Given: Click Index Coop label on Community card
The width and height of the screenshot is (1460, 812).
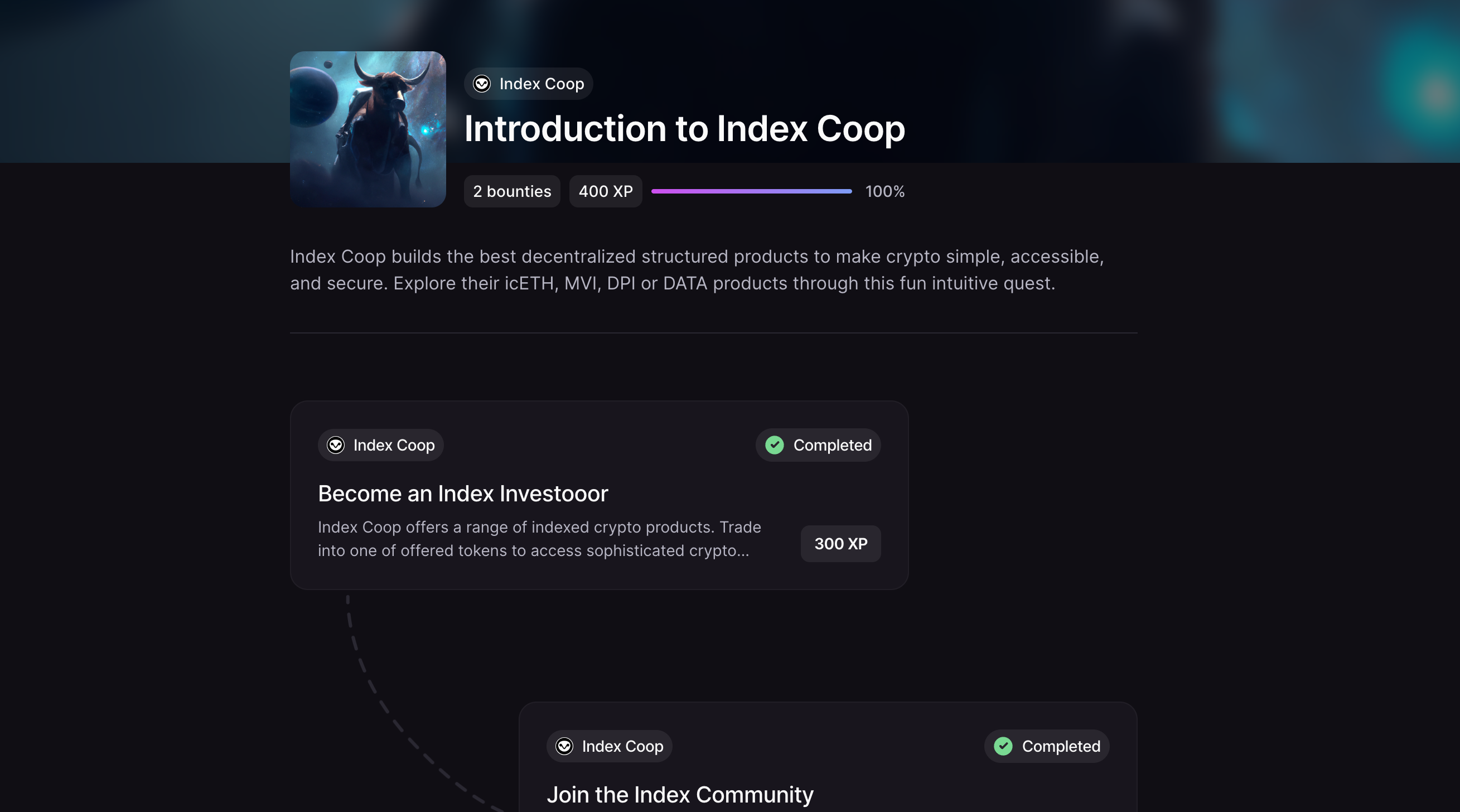Looking at the screenshot, I should (622, 746).
